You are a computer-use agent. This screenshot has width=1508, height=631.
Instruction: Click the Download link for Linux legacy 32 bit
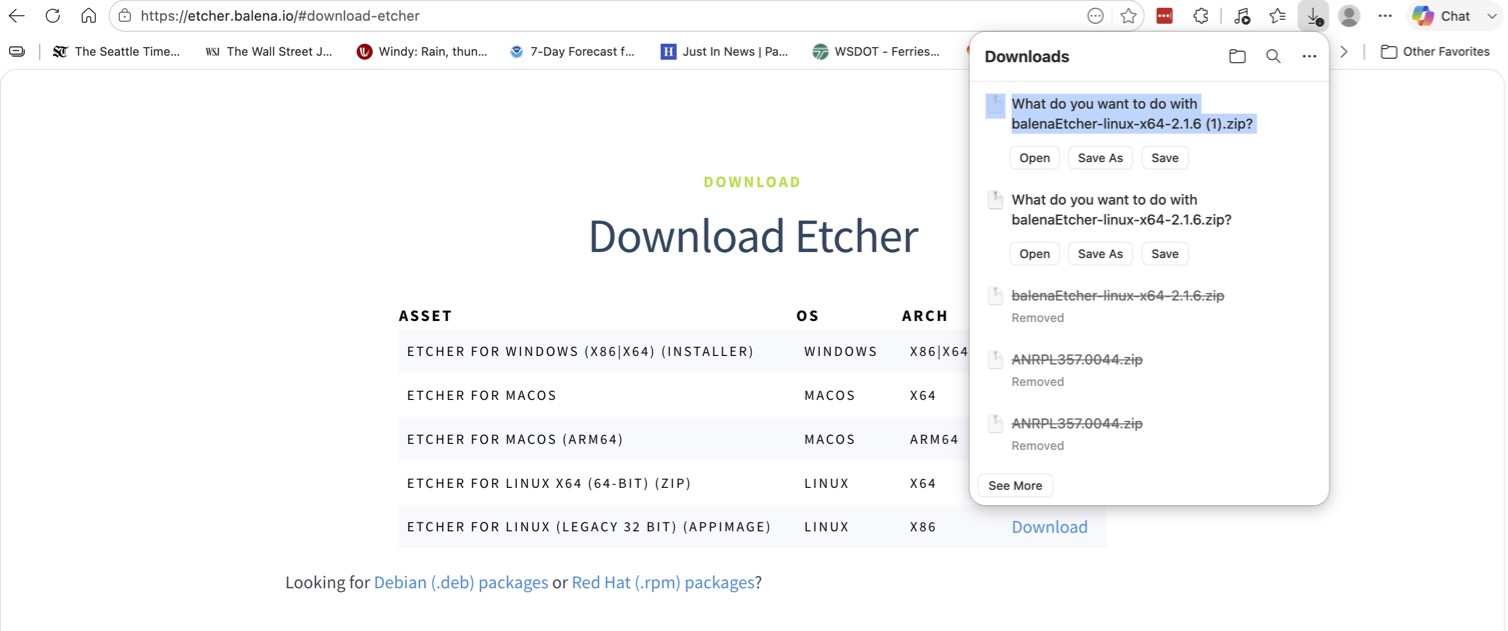click(x=1049, y=527)
